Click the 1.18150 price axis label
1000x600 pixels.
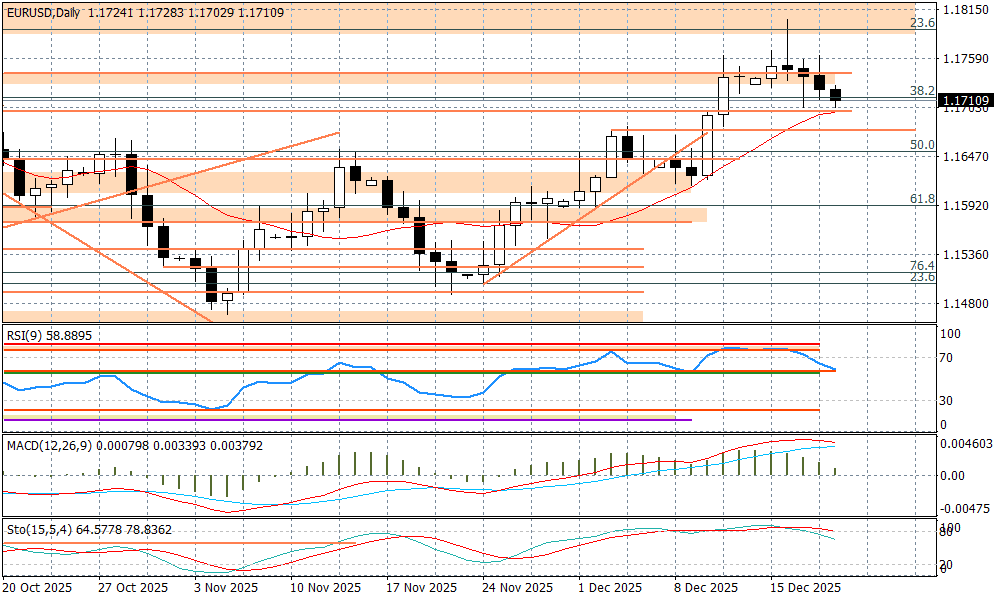tap(965, 10)
